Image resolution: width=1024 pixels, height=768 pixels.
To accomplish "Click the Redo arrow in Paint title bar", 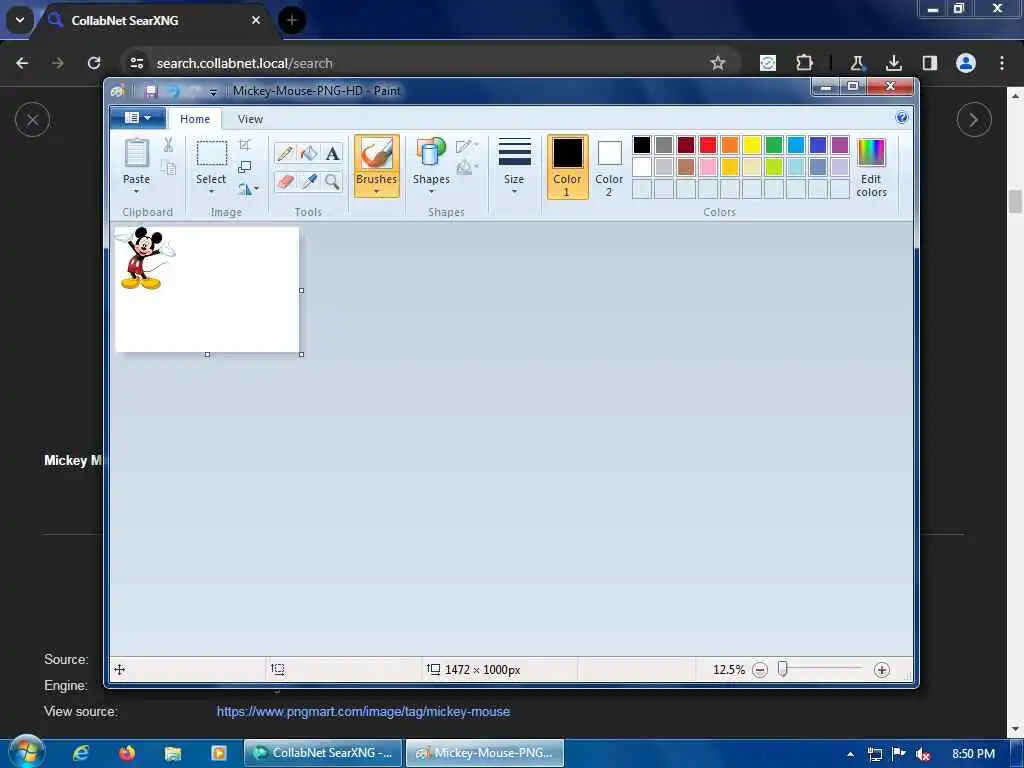I will point(195,91).
